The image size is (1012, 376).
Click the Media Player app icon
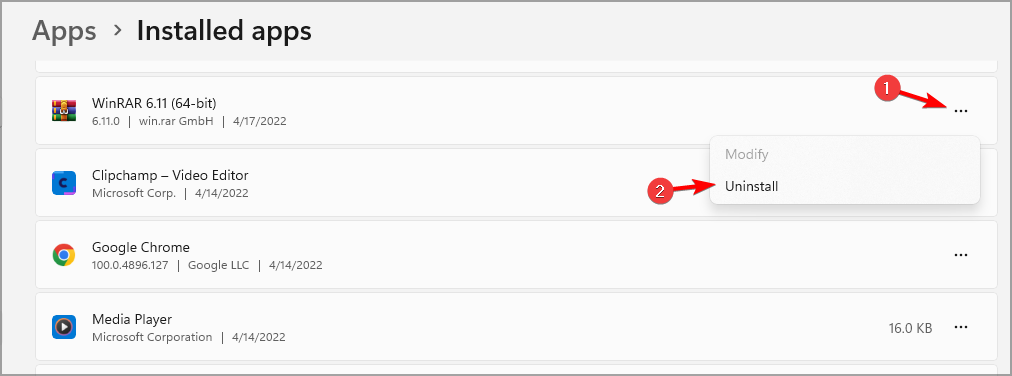64,328
